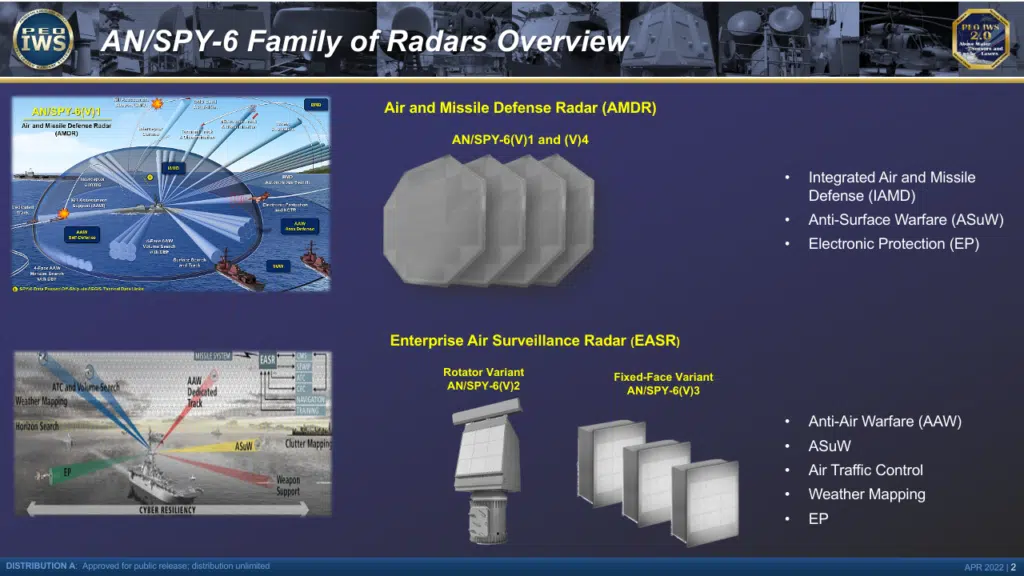Click the EASR box in the ship diagram
This screenshot has height=576, width=1024.
point(268,360)
